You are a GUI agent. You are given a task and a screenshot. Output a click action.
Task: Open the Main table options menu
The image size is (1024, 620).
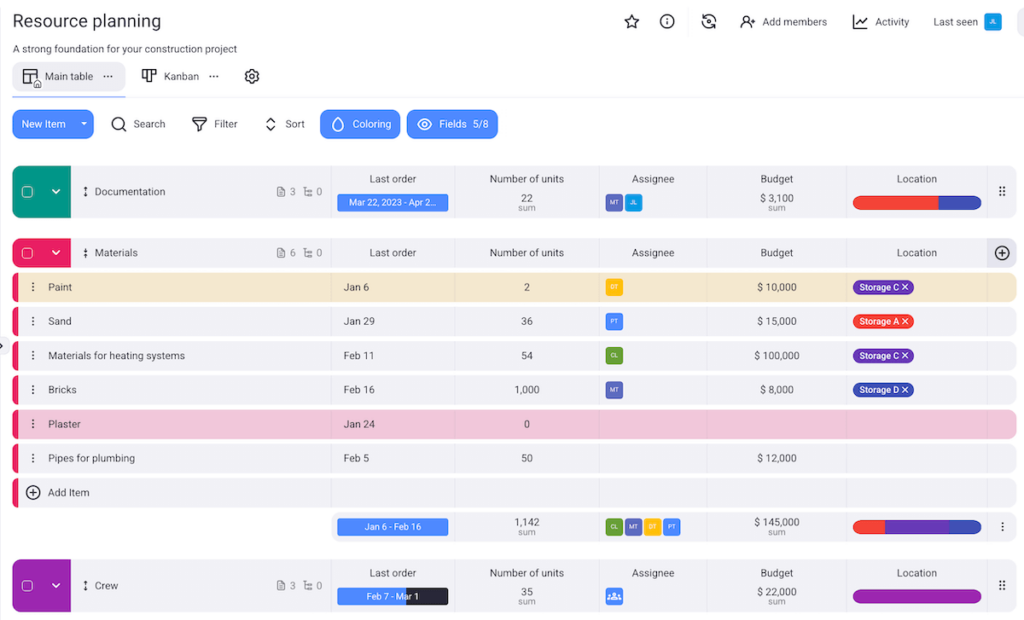(108, 76)
